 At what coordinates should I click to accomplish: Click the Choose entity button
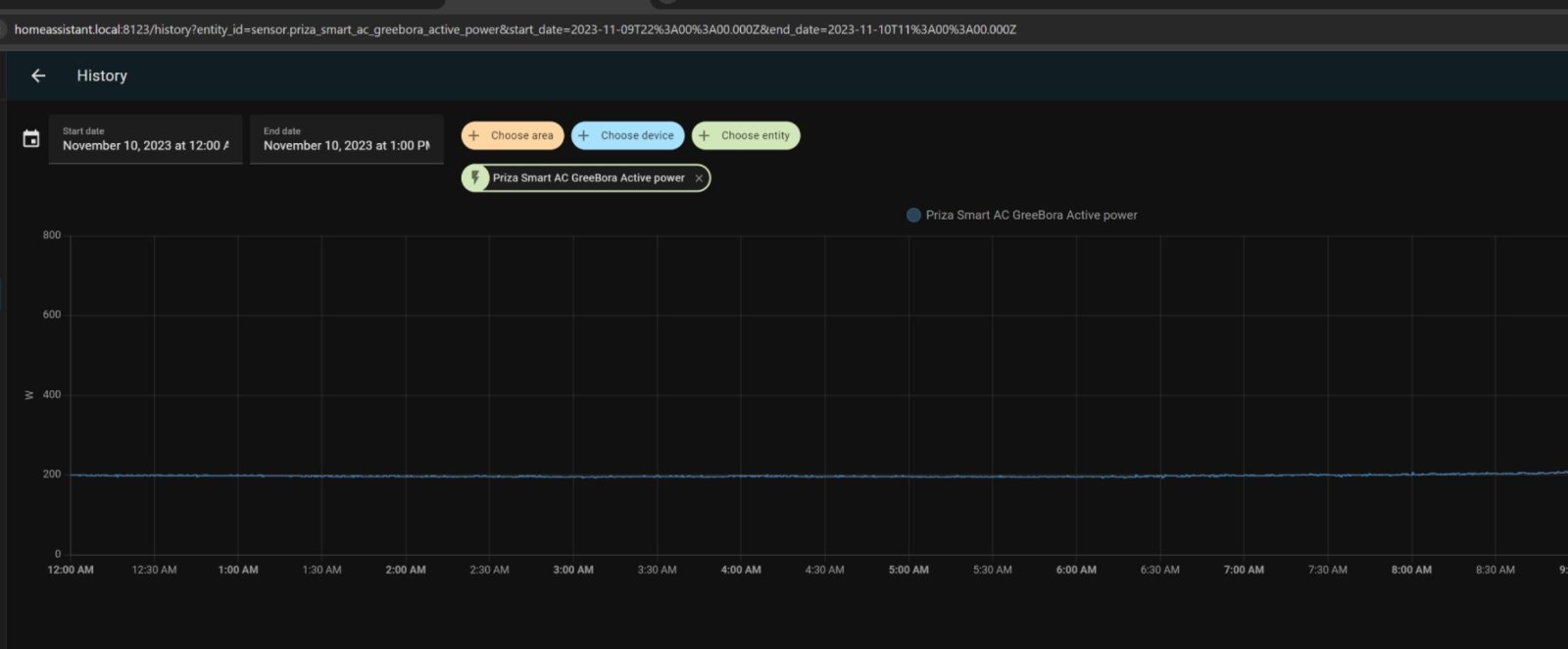point(746,135)
